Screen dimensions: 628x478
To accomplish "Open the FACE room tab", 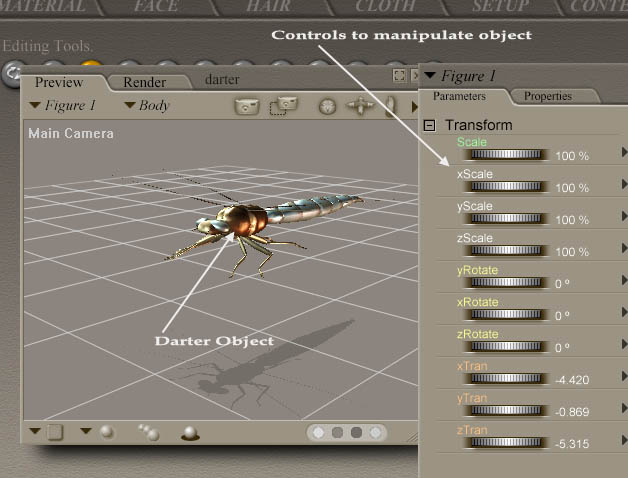I will tap(156, 6).
